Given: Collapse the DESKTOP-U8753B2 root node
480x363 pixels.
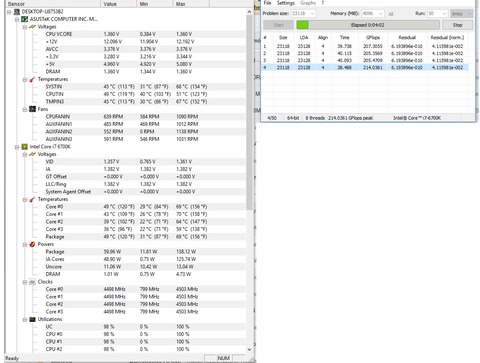Looking at the screenshot, I should [x=9, y=12].
